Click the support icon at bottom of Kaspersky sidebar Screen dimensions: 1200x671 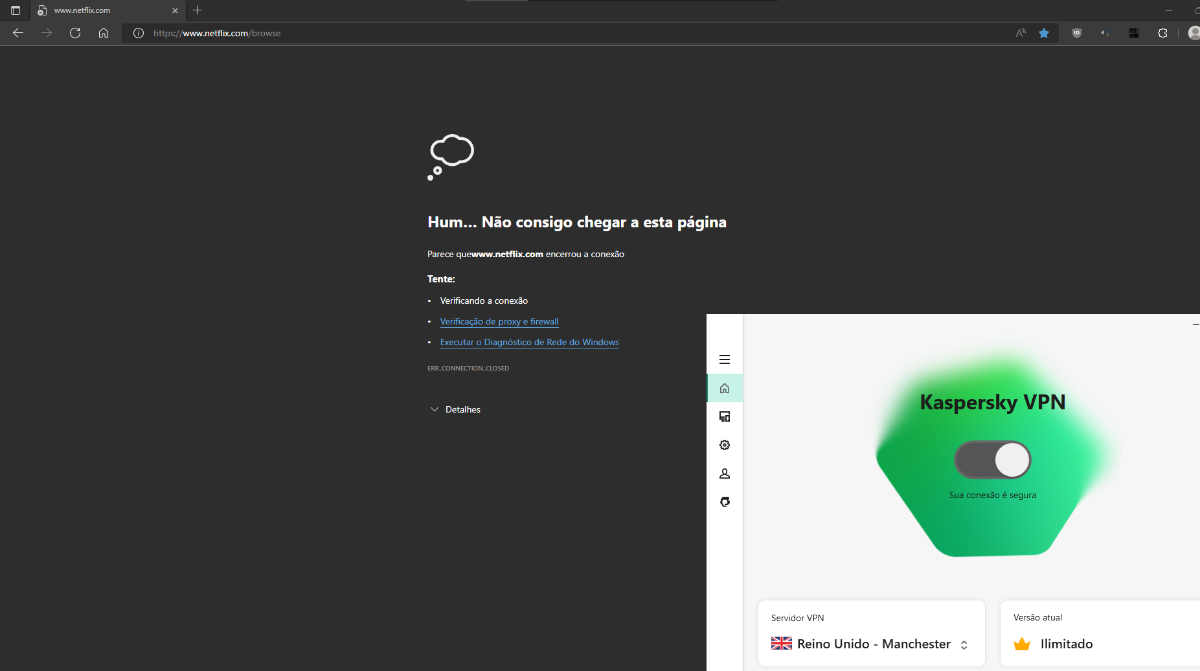click(725, 502)
